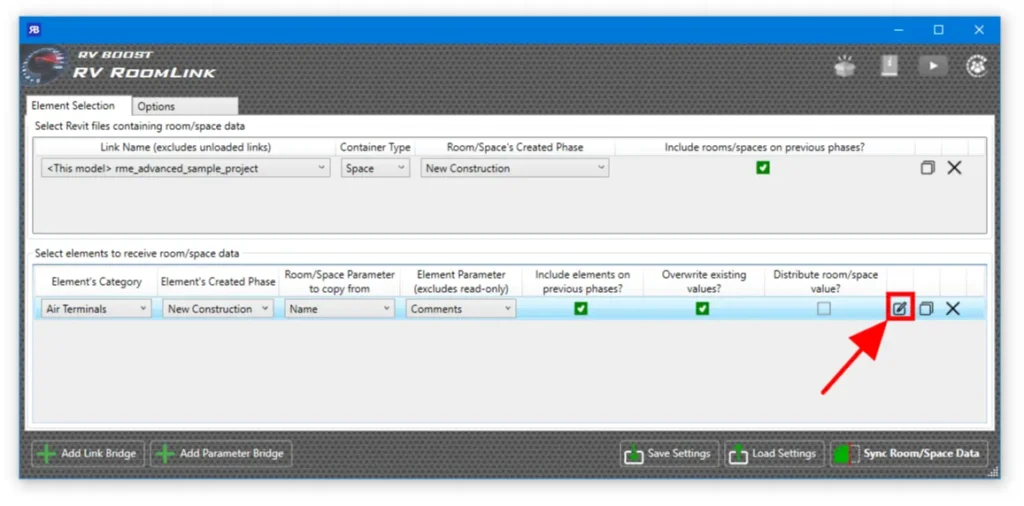Edit the Air Terminals parameter bridge row
The height and width of the screenshot is (506, 1024).
click(900, 309)
